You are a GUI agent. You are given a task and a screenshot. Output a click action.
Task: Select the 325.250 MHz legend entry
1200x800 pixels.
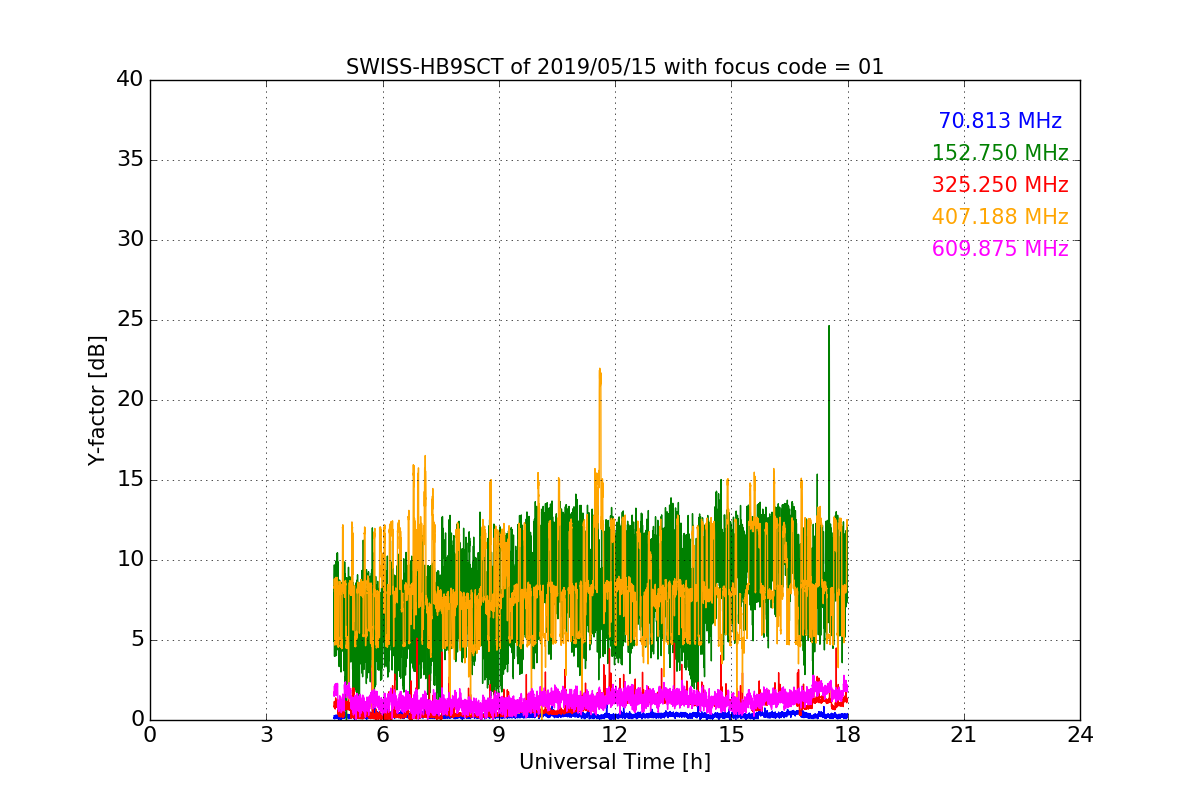[x=1000, y=185]
